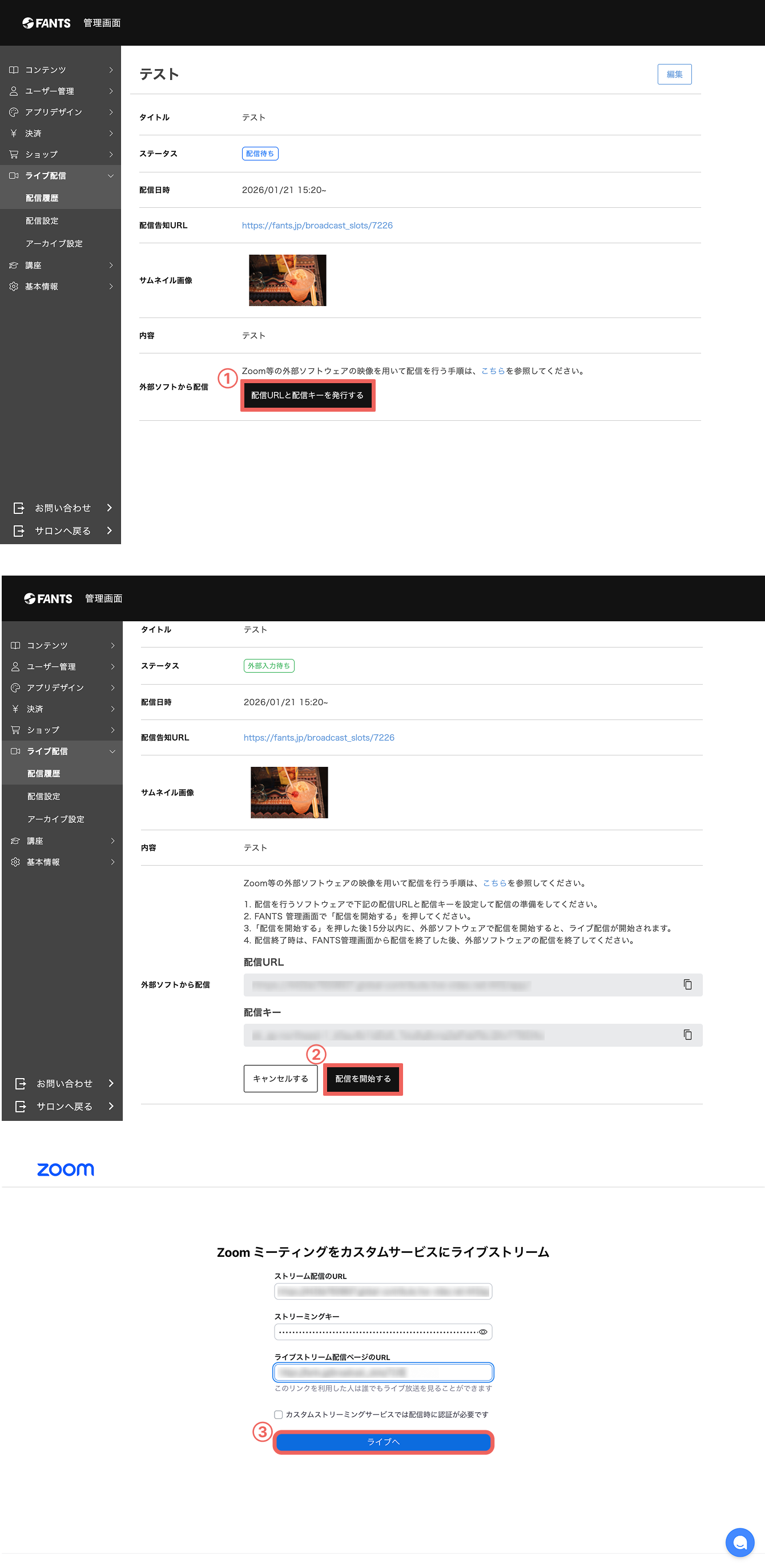Copy the 配信URL with its clipboard icon

pos(687,984)
